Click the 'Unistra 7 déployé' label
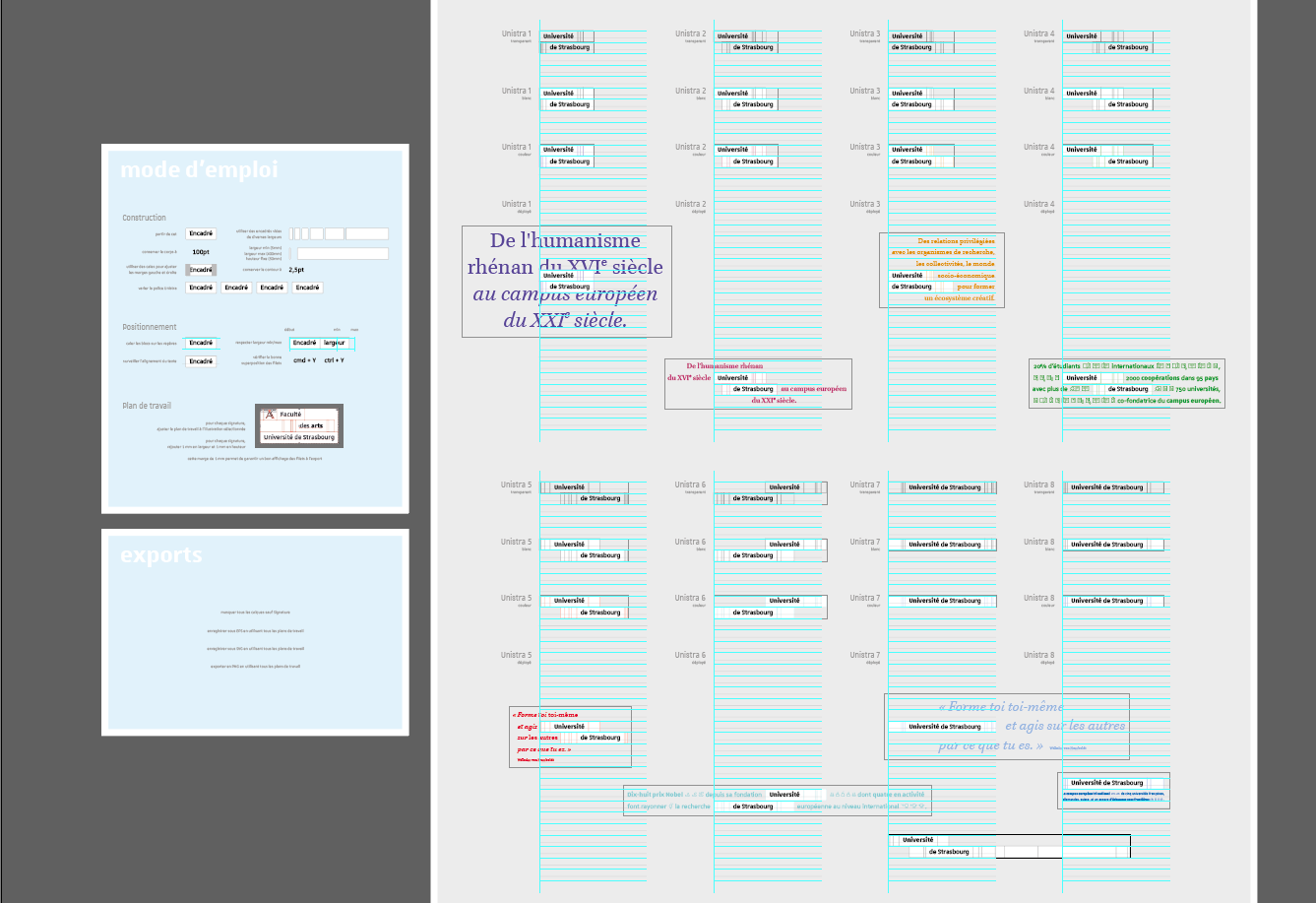This screenshot has height=903, width=1316. [865, 658]
